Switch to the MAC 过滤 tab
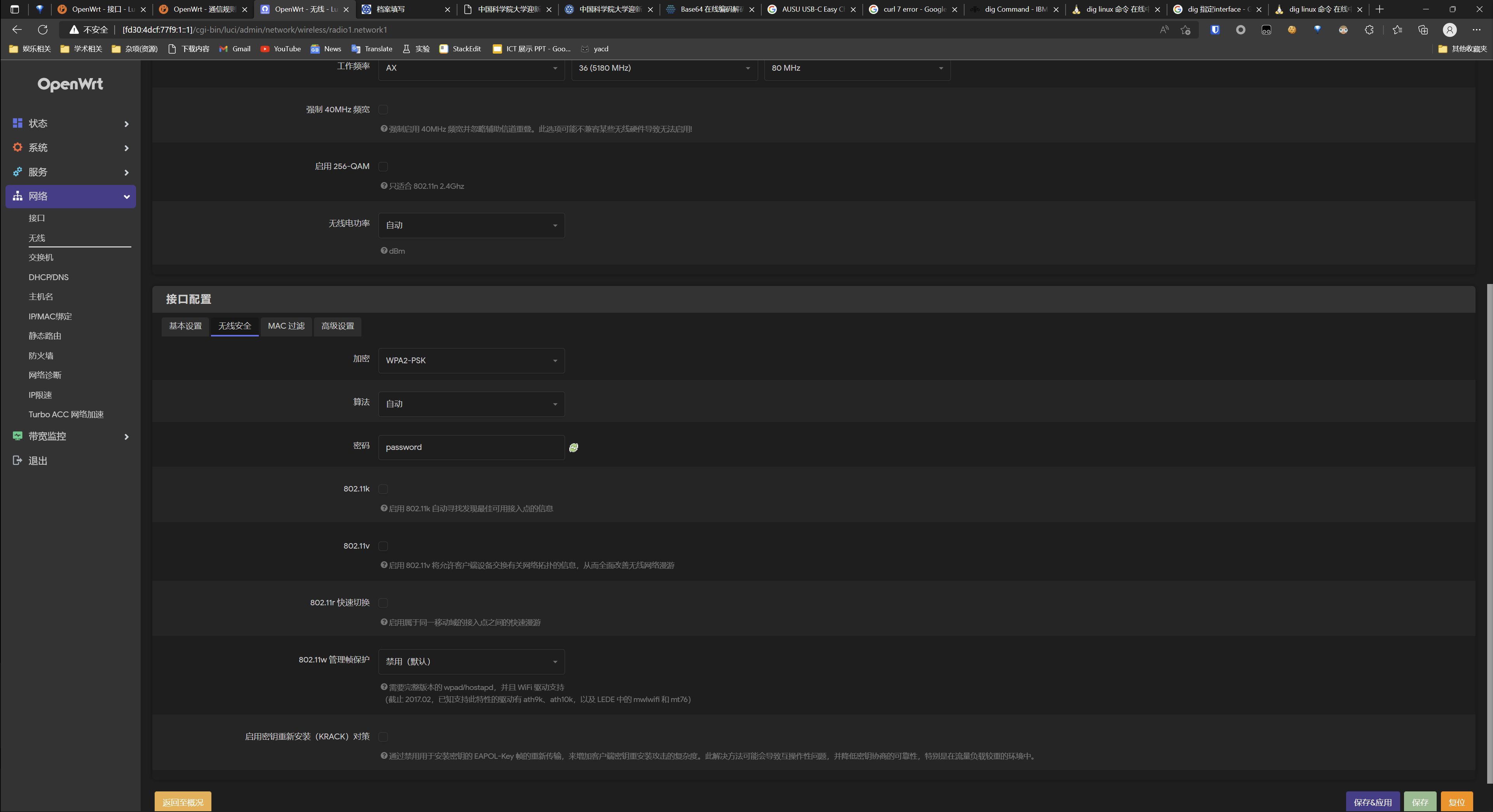Viewport: 1493px width, 812px height. 286,326
